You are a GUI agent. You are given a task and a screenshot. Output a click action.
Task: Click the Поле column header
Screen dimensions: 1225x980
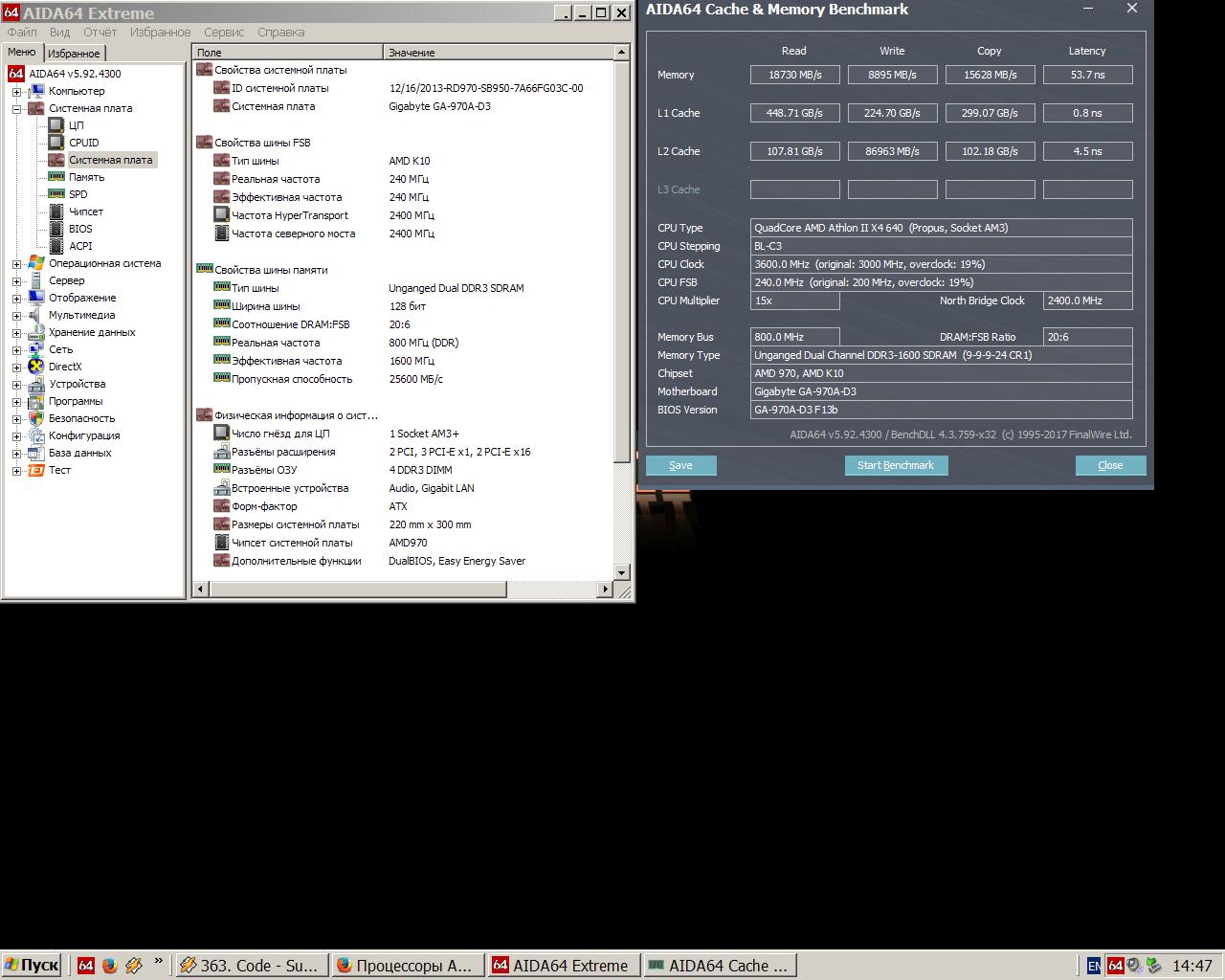287,52
